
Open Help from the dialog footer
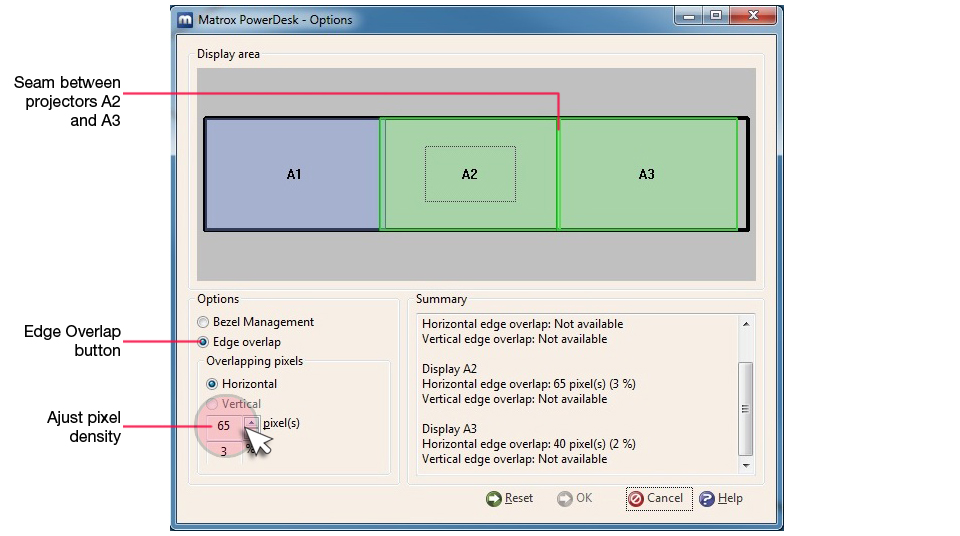tap(721, 499)
